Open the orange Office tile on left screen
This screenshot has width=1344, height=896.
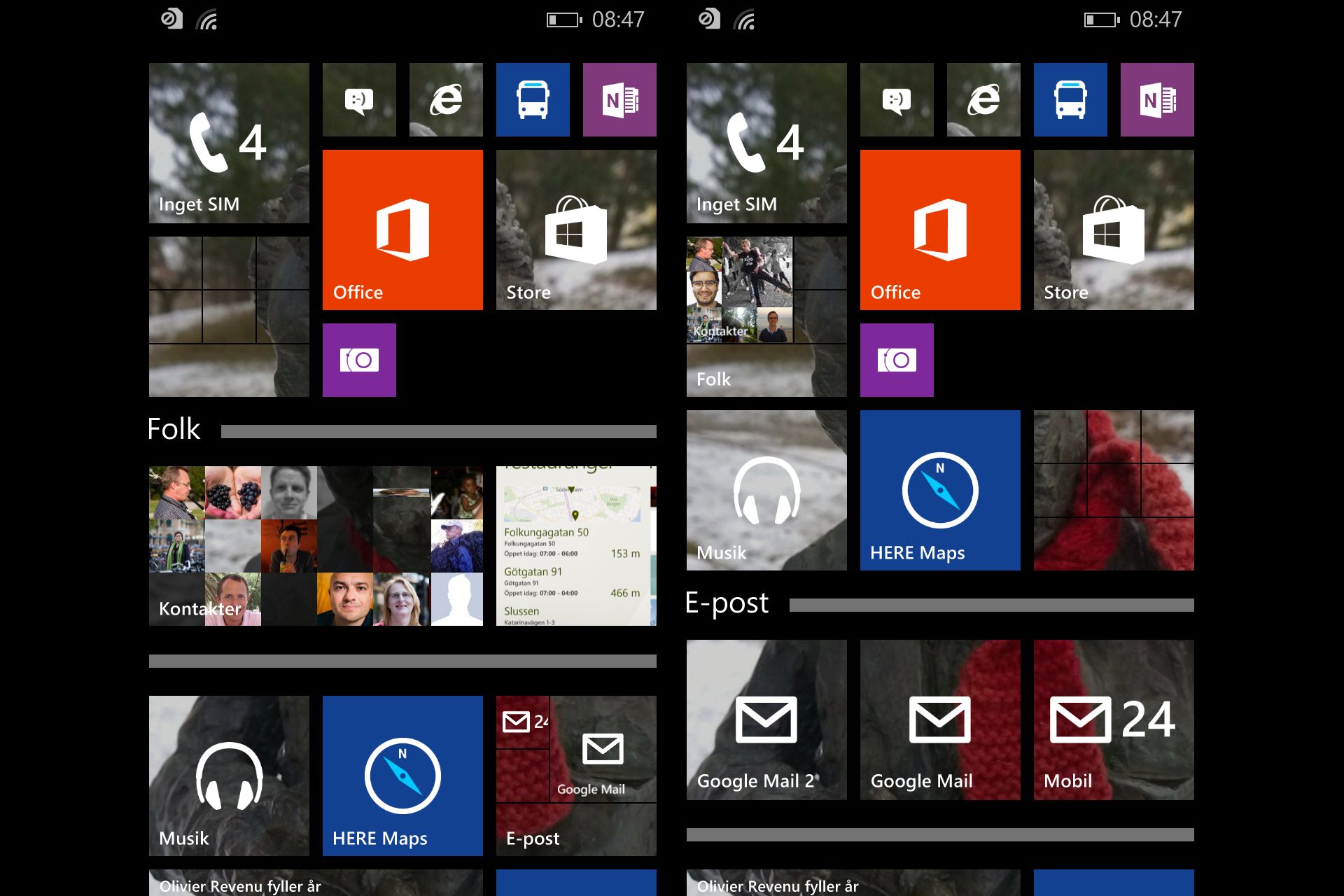402,230
